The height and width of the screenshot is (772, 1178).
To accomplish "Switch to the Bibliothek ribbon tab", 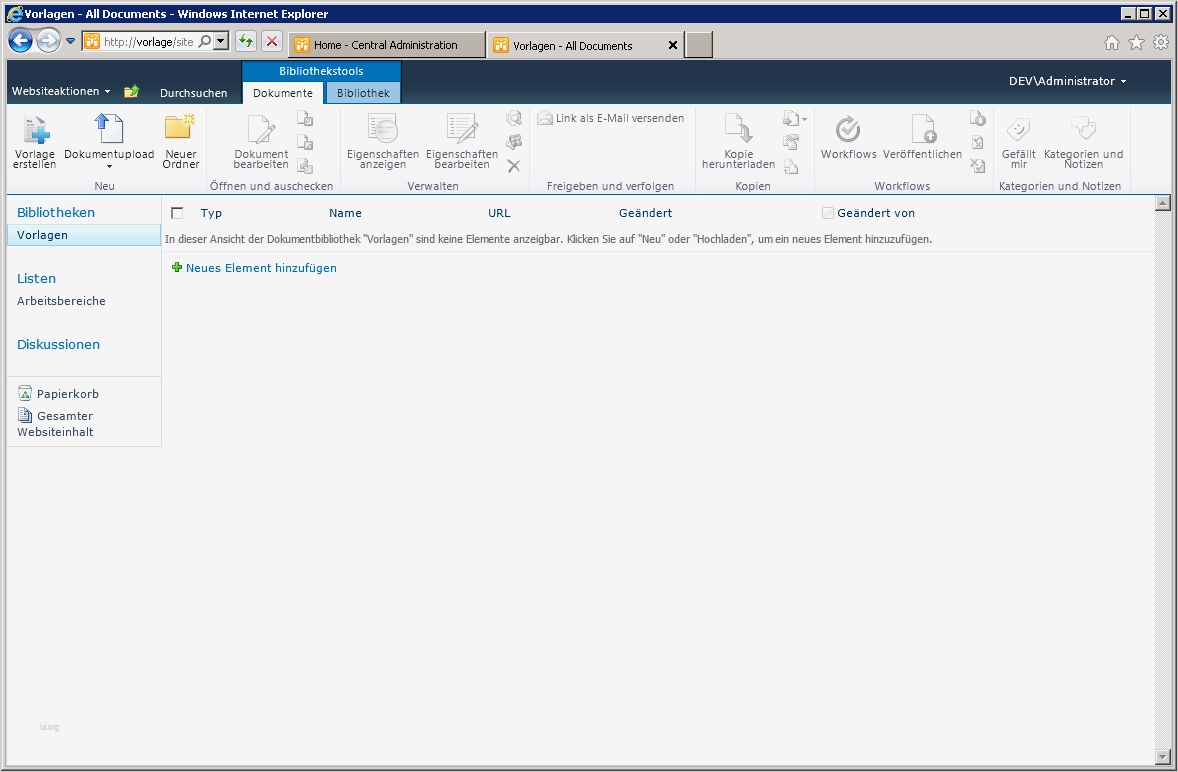I will (x=363, y=93).
